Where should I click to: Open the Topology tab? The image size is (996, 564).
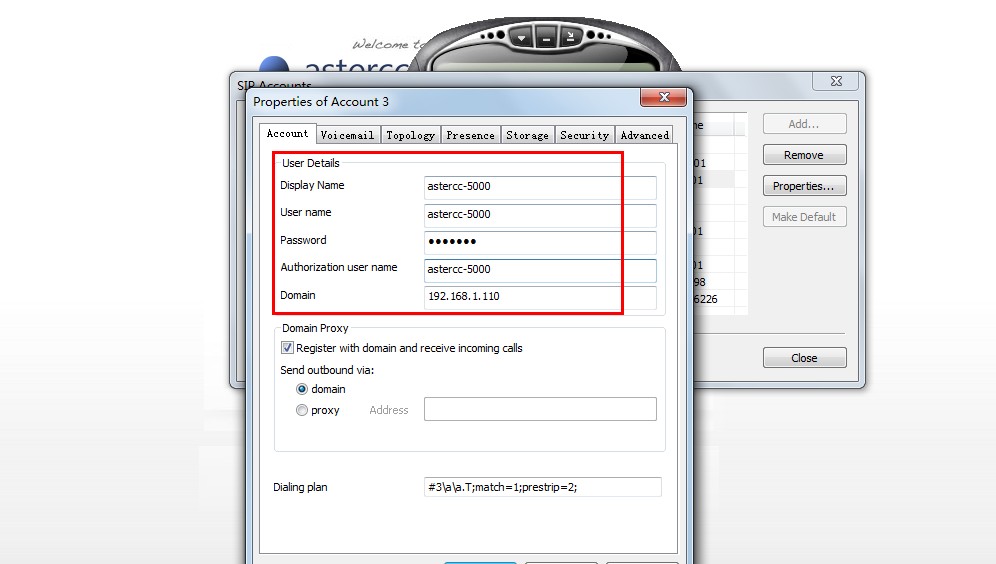pyautogui.click(x=410, y=135)
